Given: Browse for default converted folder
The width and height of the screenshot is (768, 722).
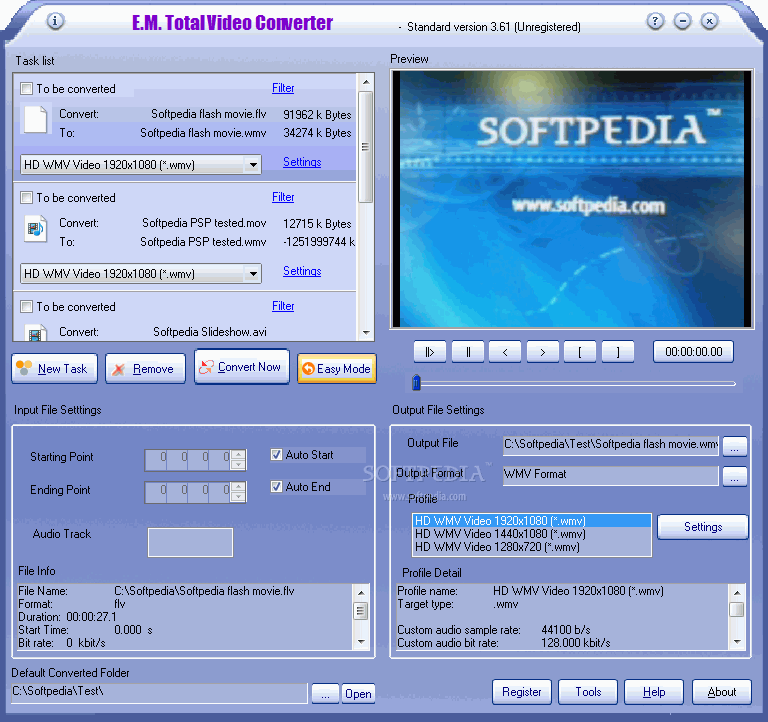Looking at the screenshot, I should [x=325, y=694].
